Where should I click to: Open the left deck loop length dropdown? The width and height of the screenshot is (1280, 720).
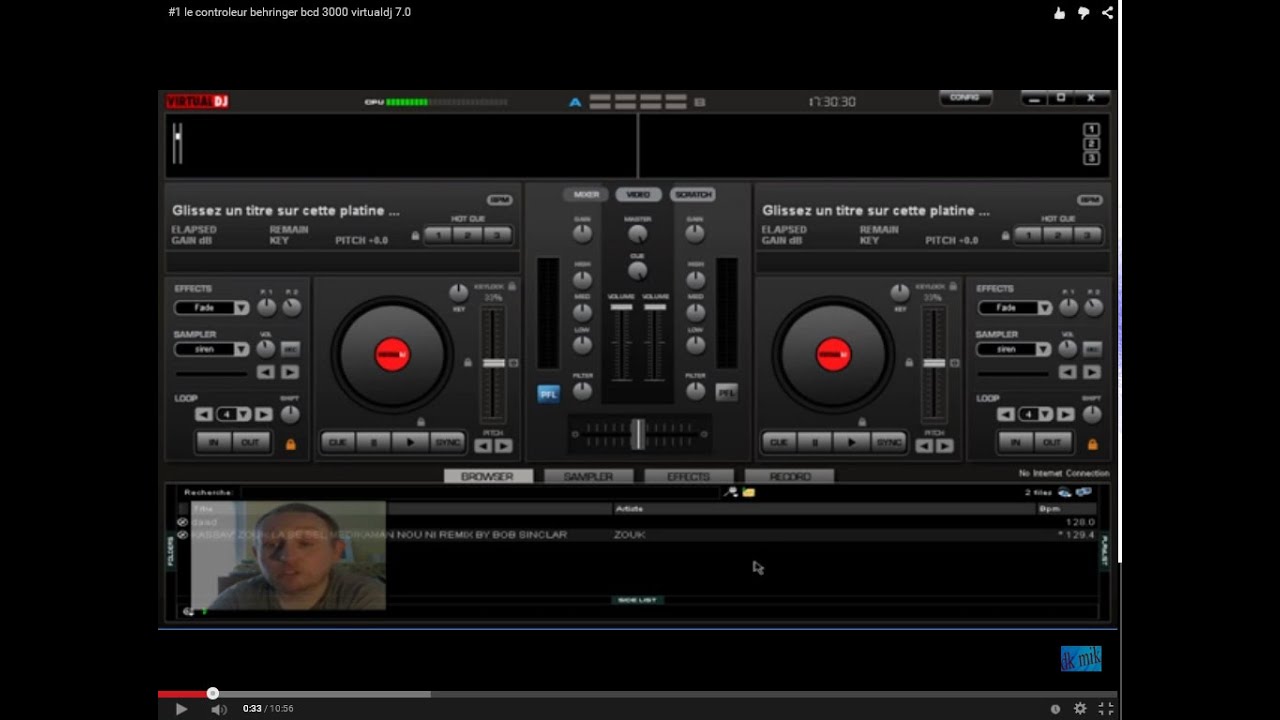(x=234, y=414)
